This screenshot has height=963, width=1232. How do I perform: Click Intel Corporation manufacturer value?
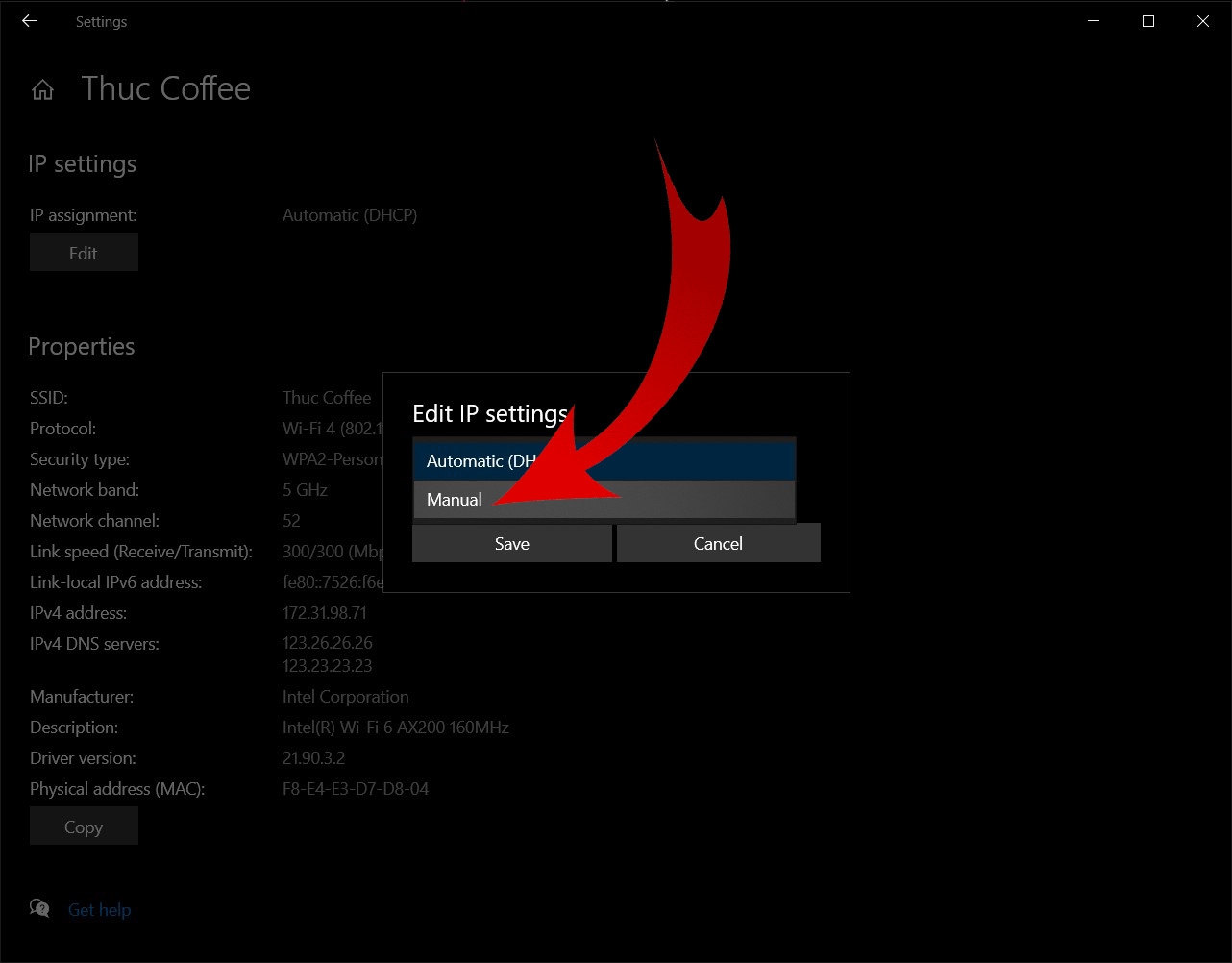346,697
